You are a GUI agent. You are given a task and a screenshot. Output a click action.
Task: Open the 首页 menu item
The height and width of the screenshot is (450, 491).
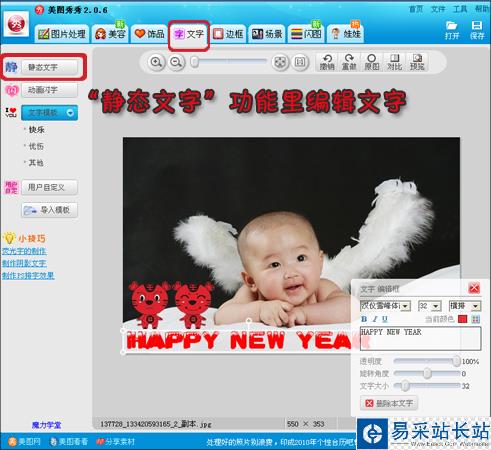coord(416,9)
